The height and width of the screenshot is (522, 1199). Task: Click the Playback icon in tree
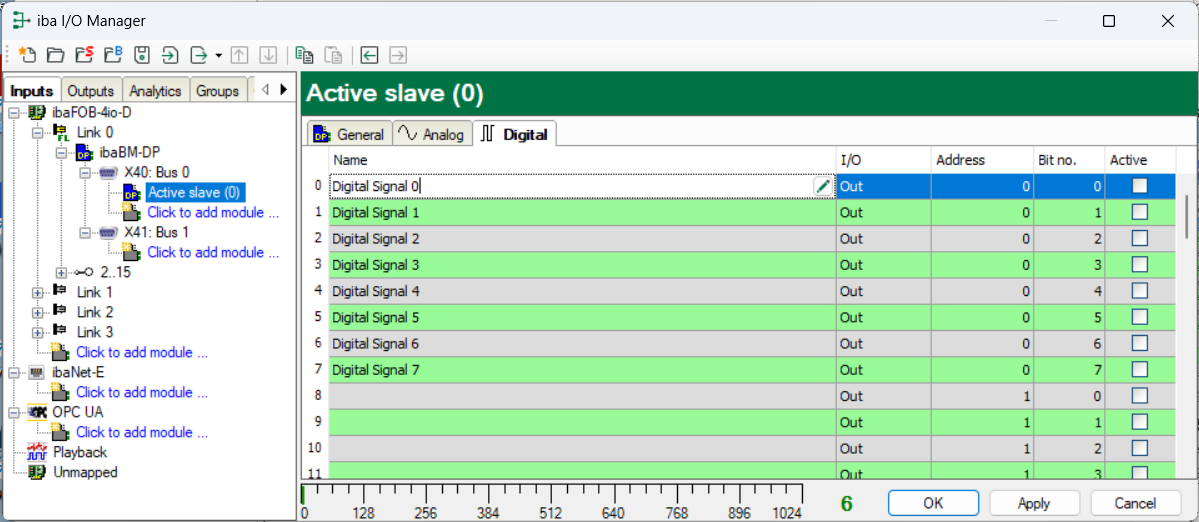pos(37,452)
